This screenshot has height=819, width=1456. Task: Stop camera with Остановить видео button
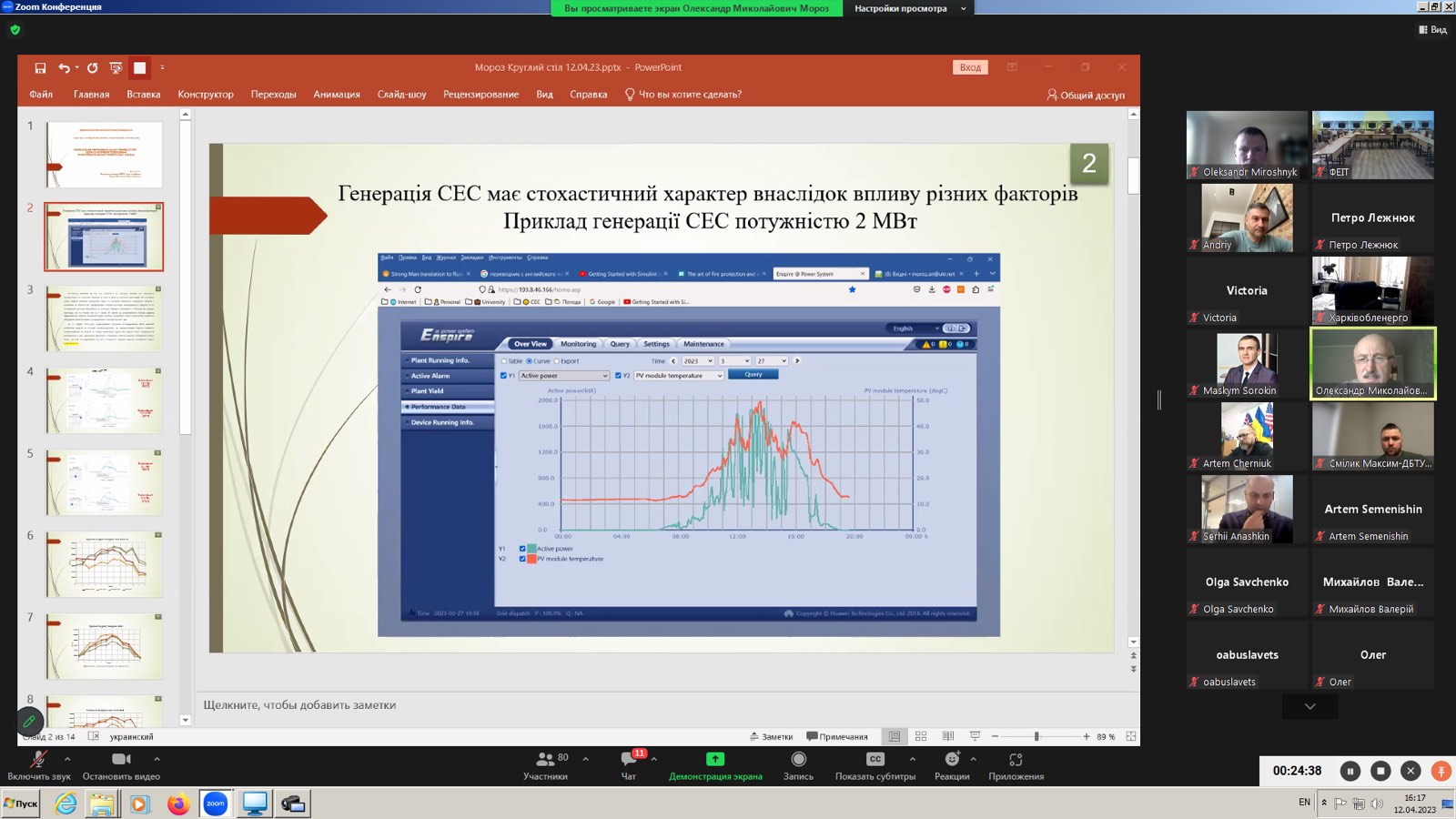pos(121,760)
